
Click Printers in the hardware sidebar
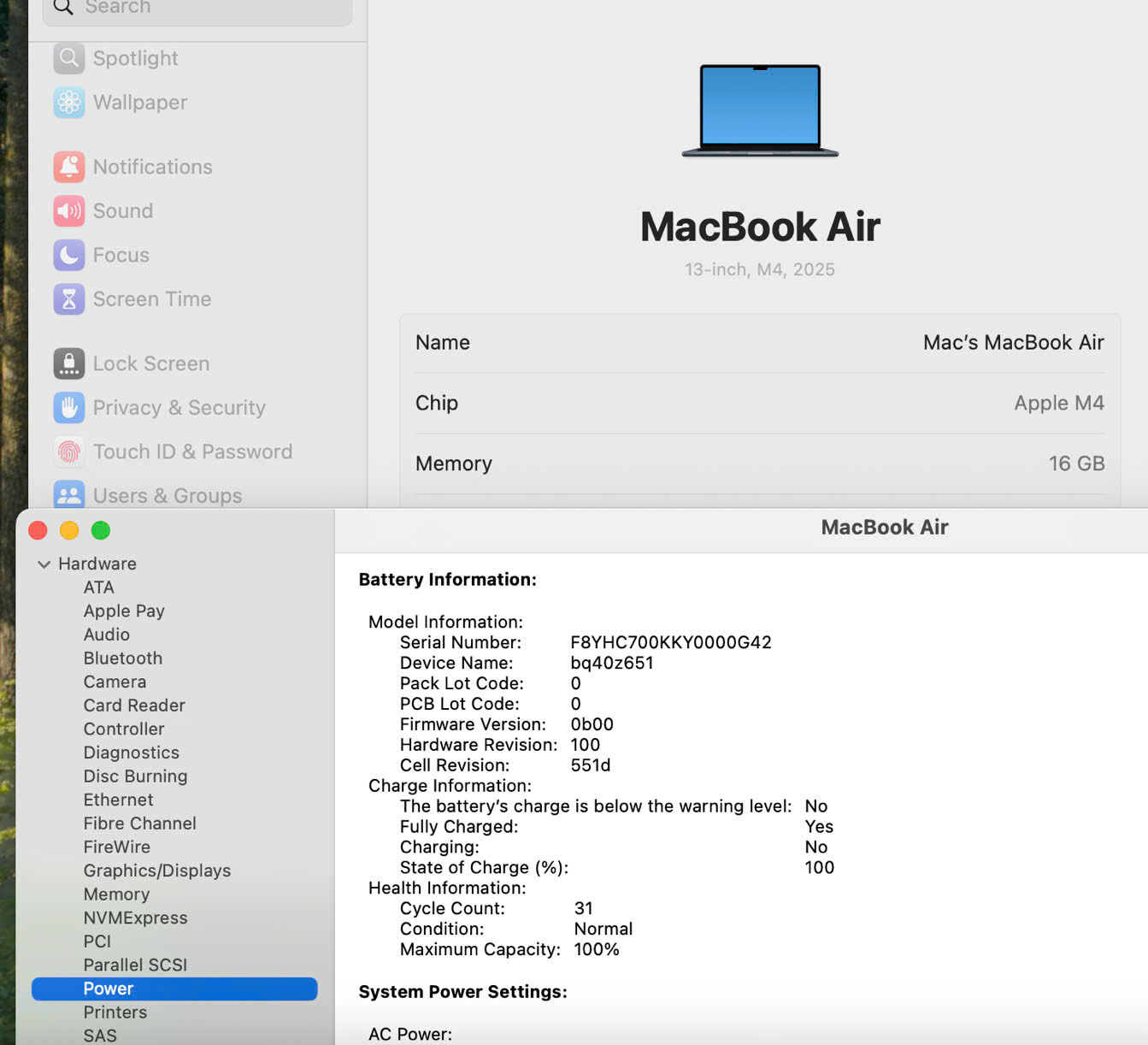coord(115,1013)
